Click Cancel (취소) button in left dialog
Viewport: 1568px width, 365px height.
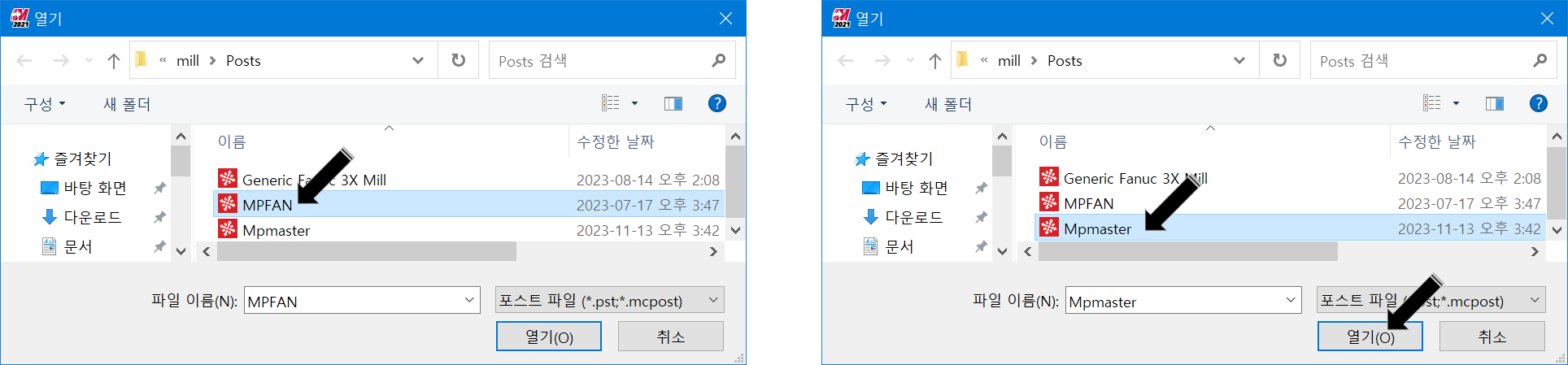coord(671,337)
